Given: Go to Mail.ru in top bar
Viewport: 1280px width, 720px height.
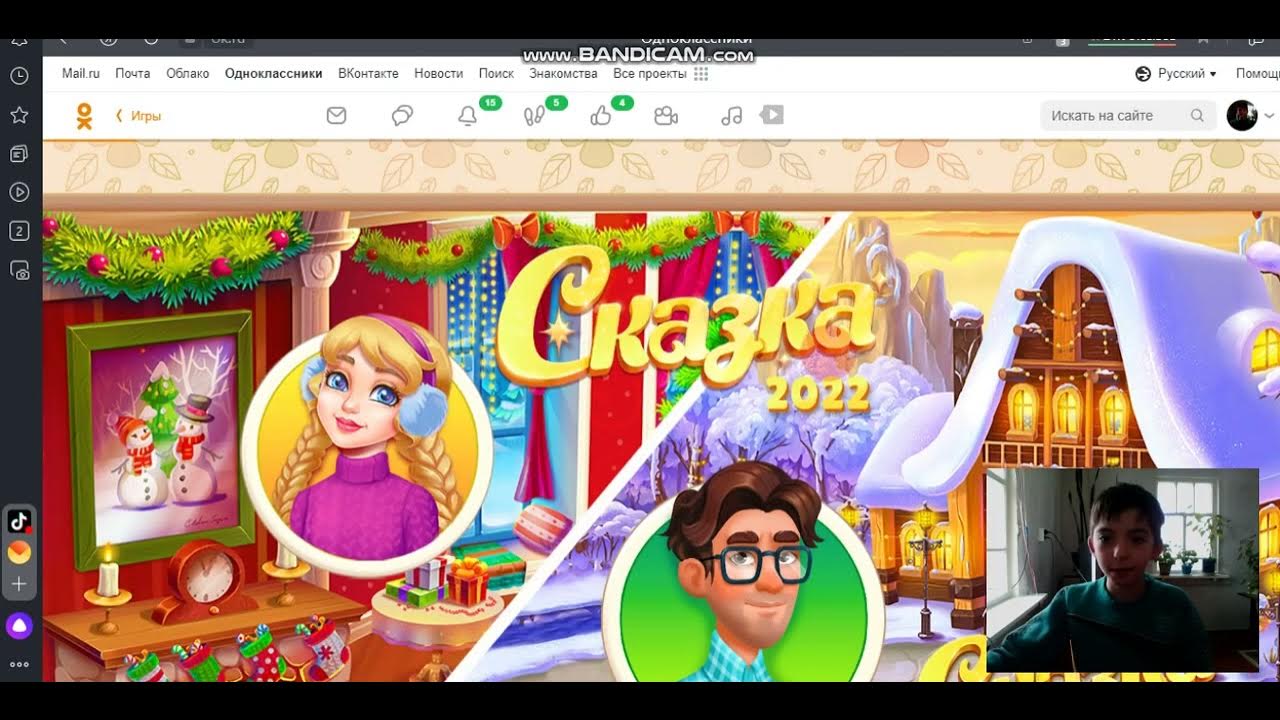Looking at the screenshot, I should (x=81, y=74).
